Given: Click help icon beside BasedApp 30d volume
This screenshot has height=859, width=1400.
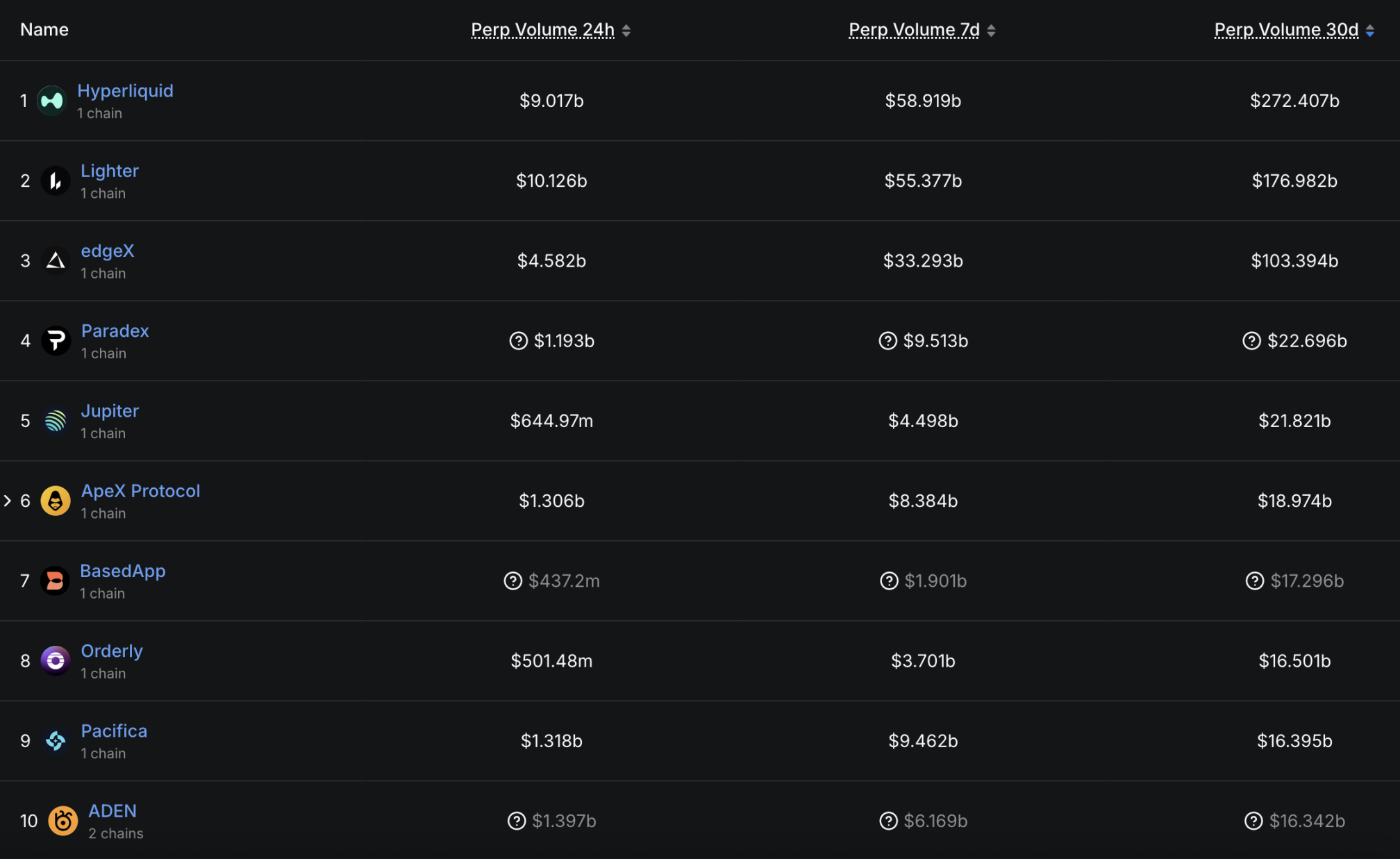Looking at the screenshot, I should coord(1254,581).
